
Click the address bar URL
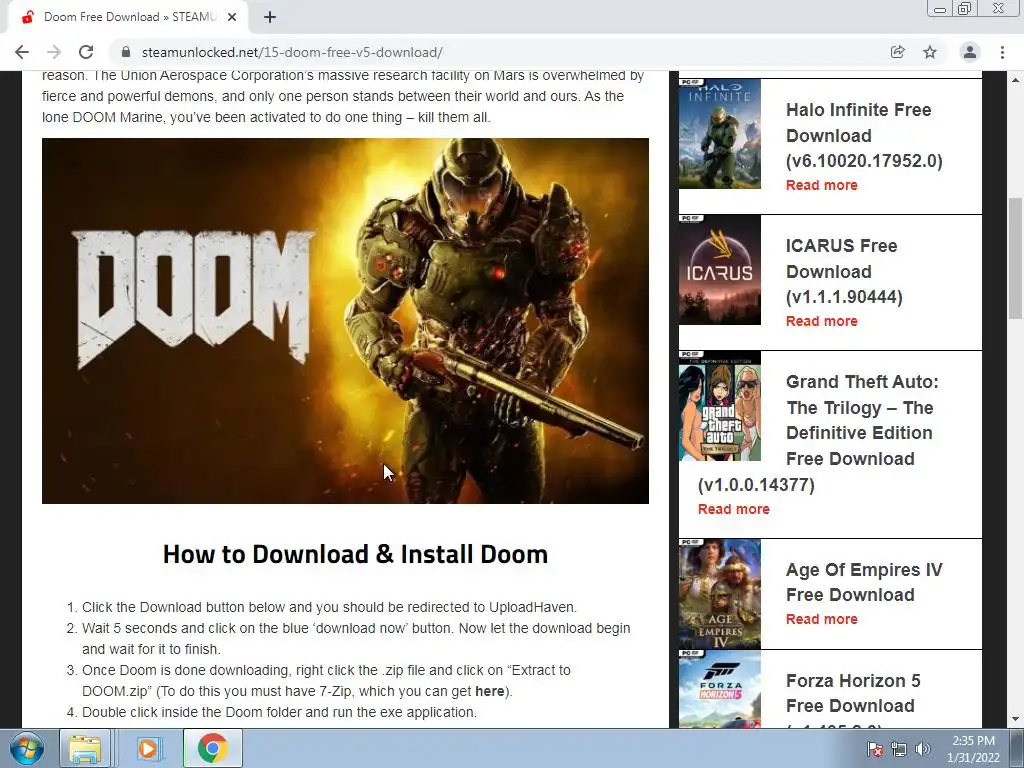coord(292,52)
